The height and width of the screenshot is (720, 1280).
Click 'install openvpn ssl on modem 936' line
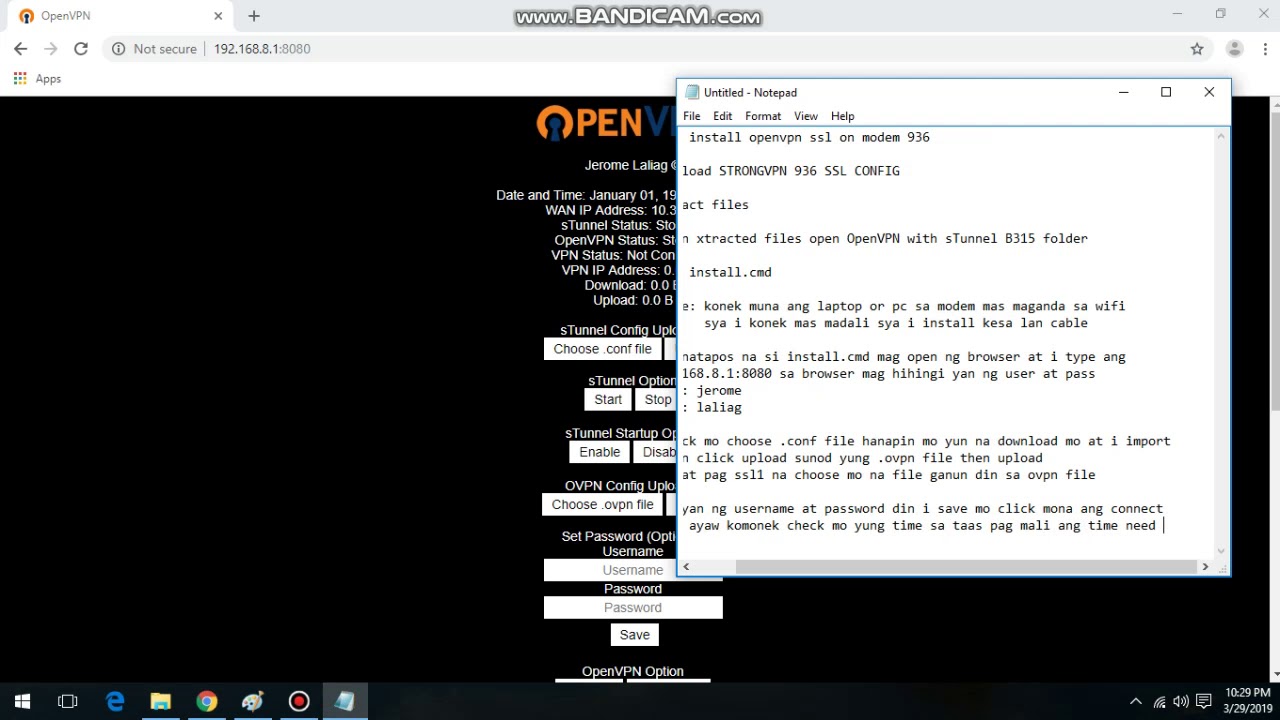[x=809, y=137]
